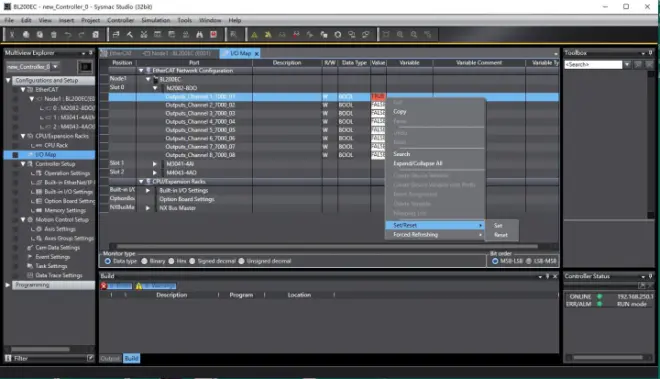
Task: Collapse the EtherCAT node in the explorer
Action: tap(23, 89)
